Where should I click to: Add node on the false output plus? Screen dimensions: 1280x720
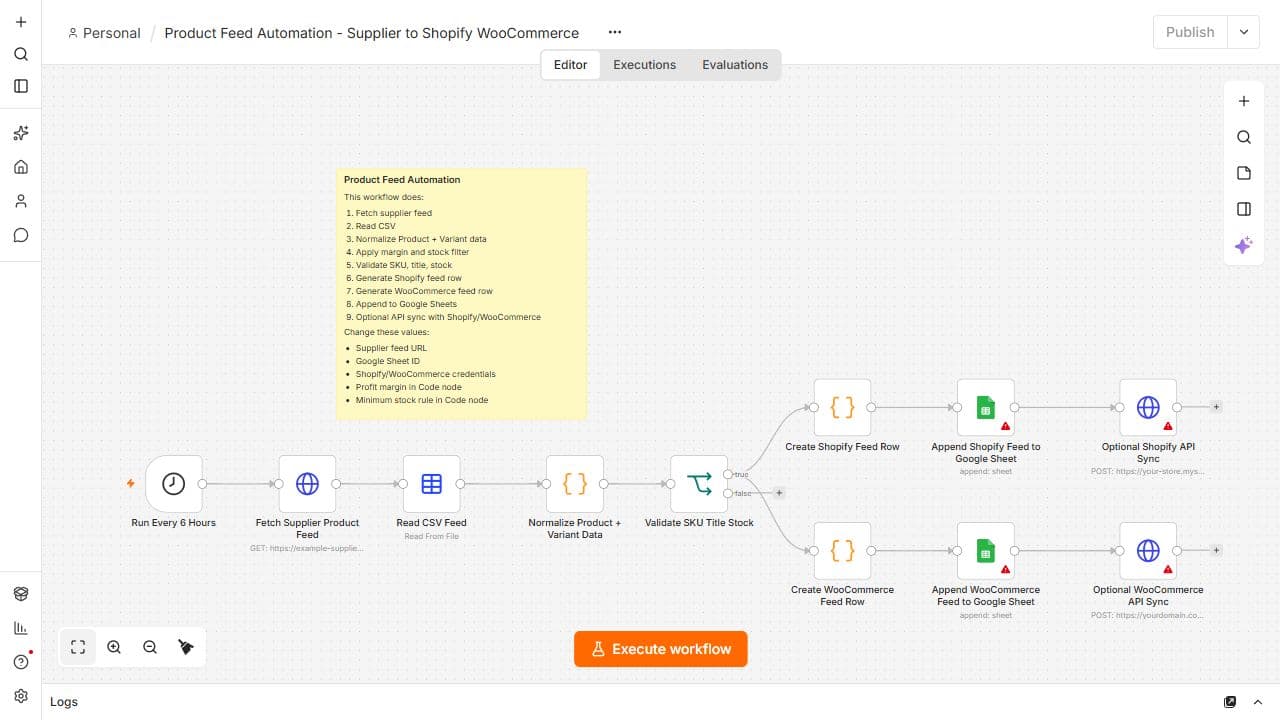point(779,493)
